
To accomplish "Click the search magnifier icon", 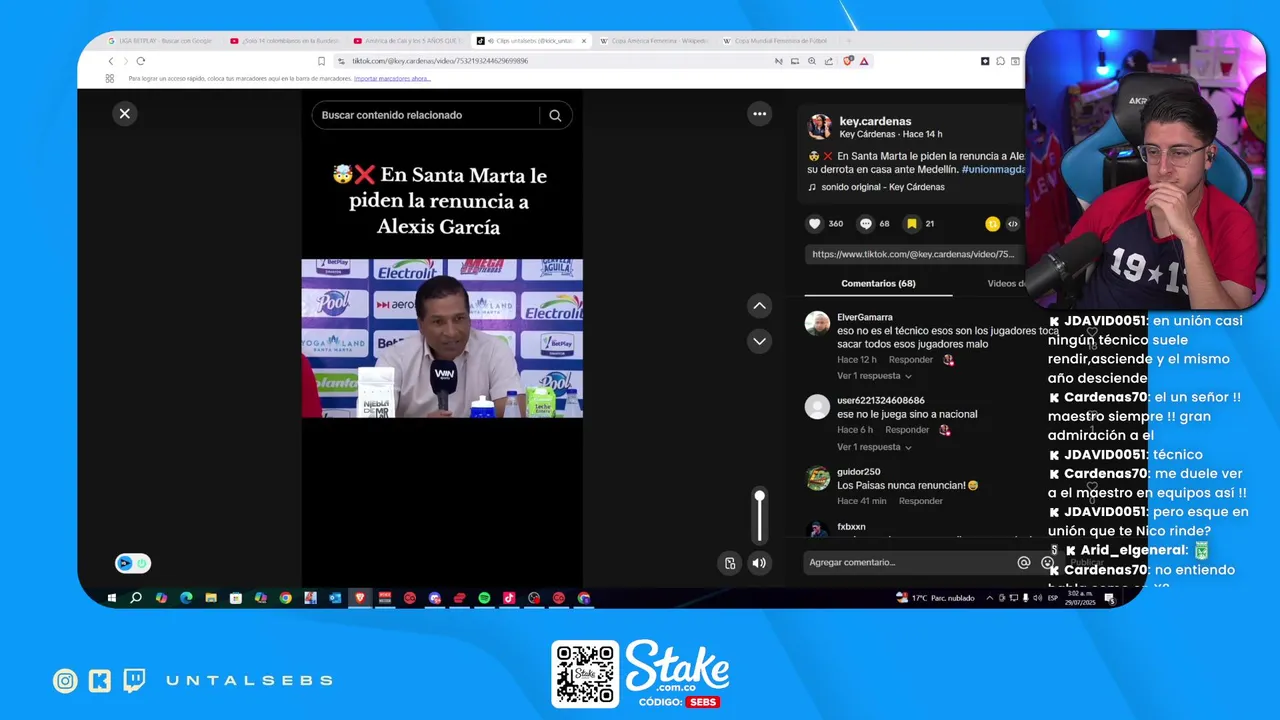I will tap(555, 115).
